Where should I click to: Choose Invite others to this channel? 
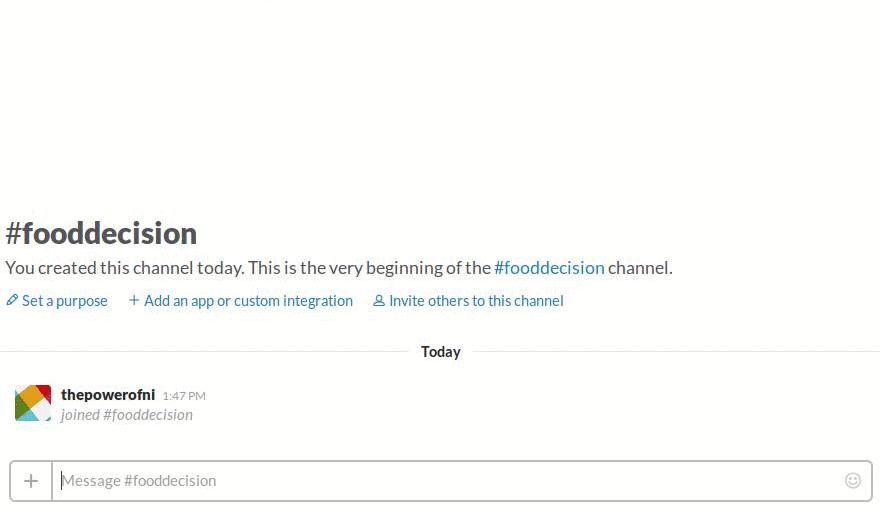pos(476,301)
